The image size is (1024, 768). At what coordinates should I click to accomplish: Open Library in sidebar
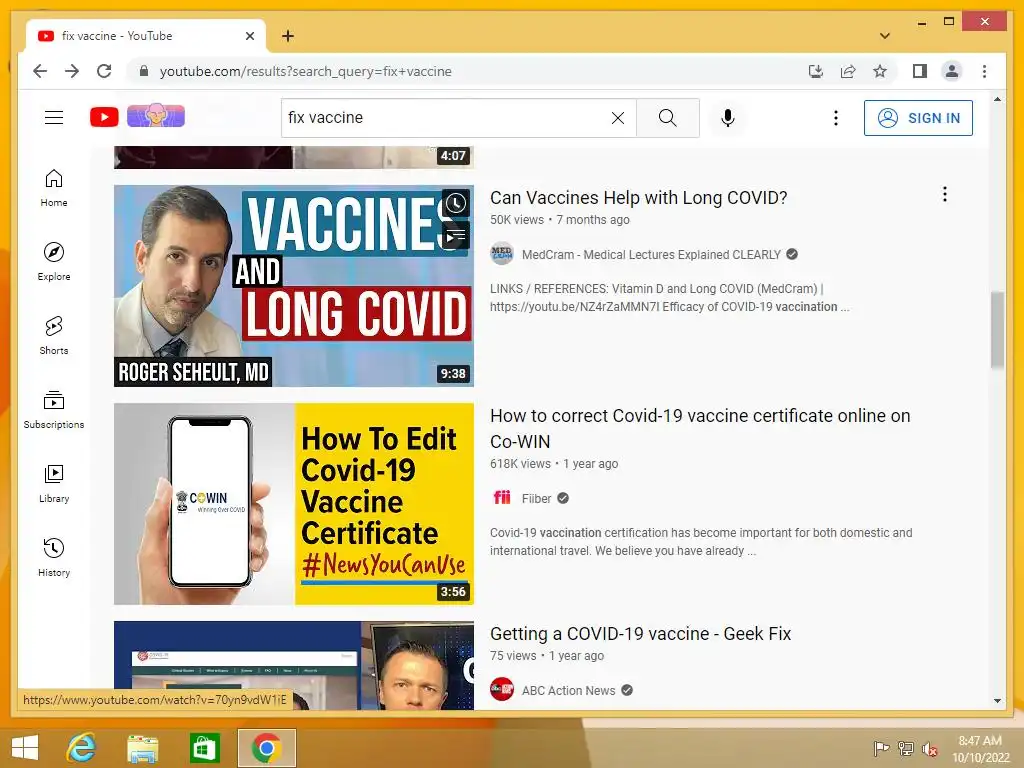pos(54,483)
